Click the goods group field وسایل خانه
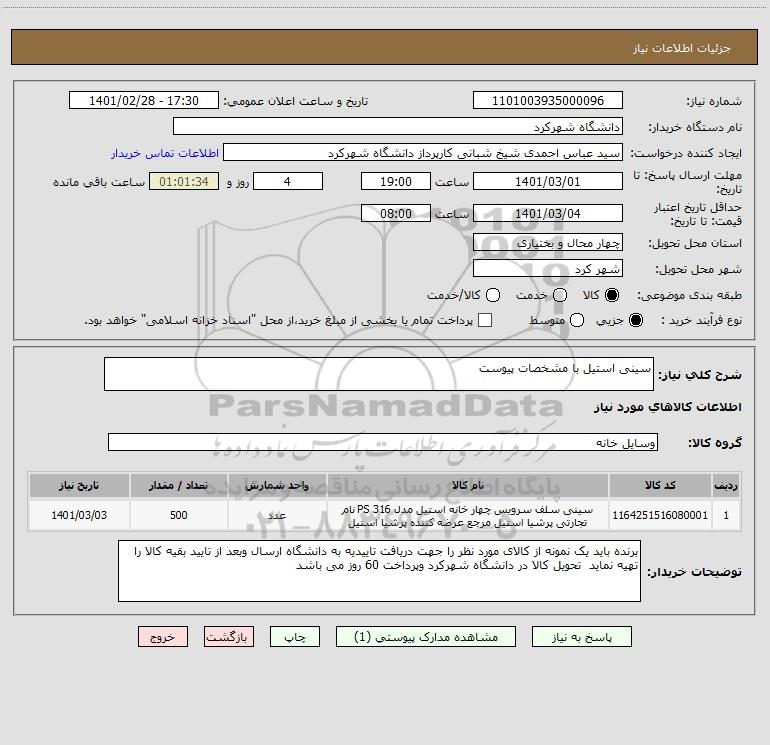This screenshot has width=770, height=745. pos(383,442)
